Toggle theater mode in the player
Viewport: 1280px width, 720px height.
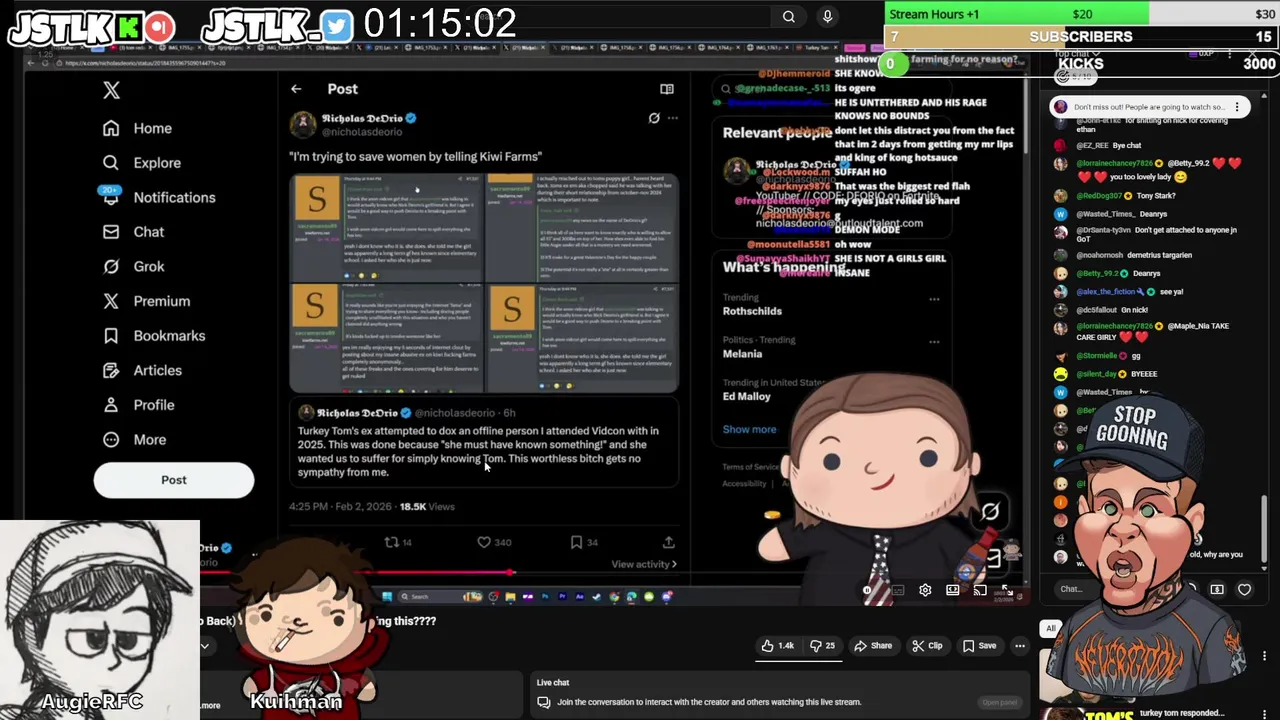[x=953, y=591]
